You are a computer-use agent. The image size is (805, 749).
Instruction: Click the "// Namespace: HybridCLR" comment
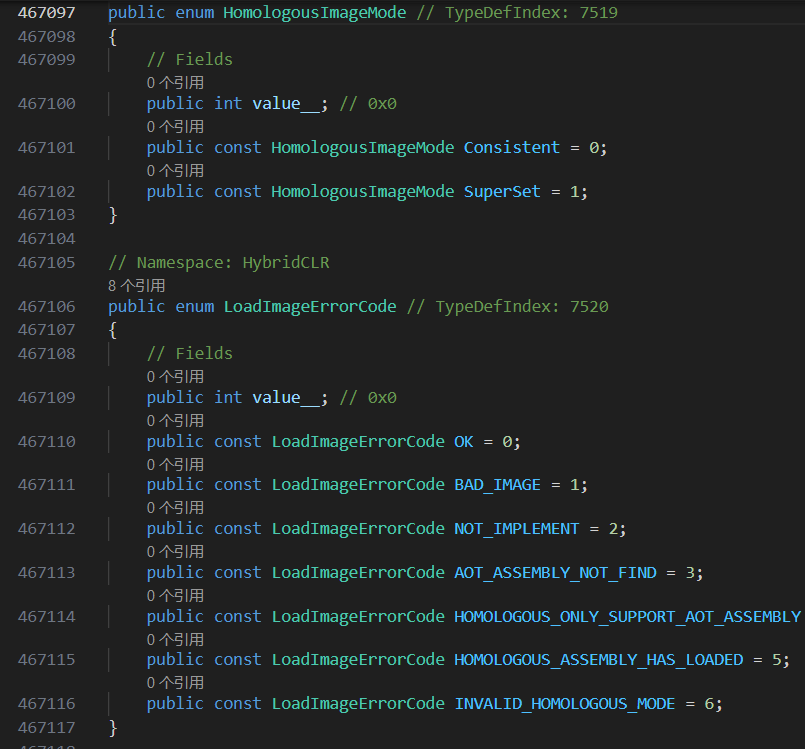pos(219,263)
